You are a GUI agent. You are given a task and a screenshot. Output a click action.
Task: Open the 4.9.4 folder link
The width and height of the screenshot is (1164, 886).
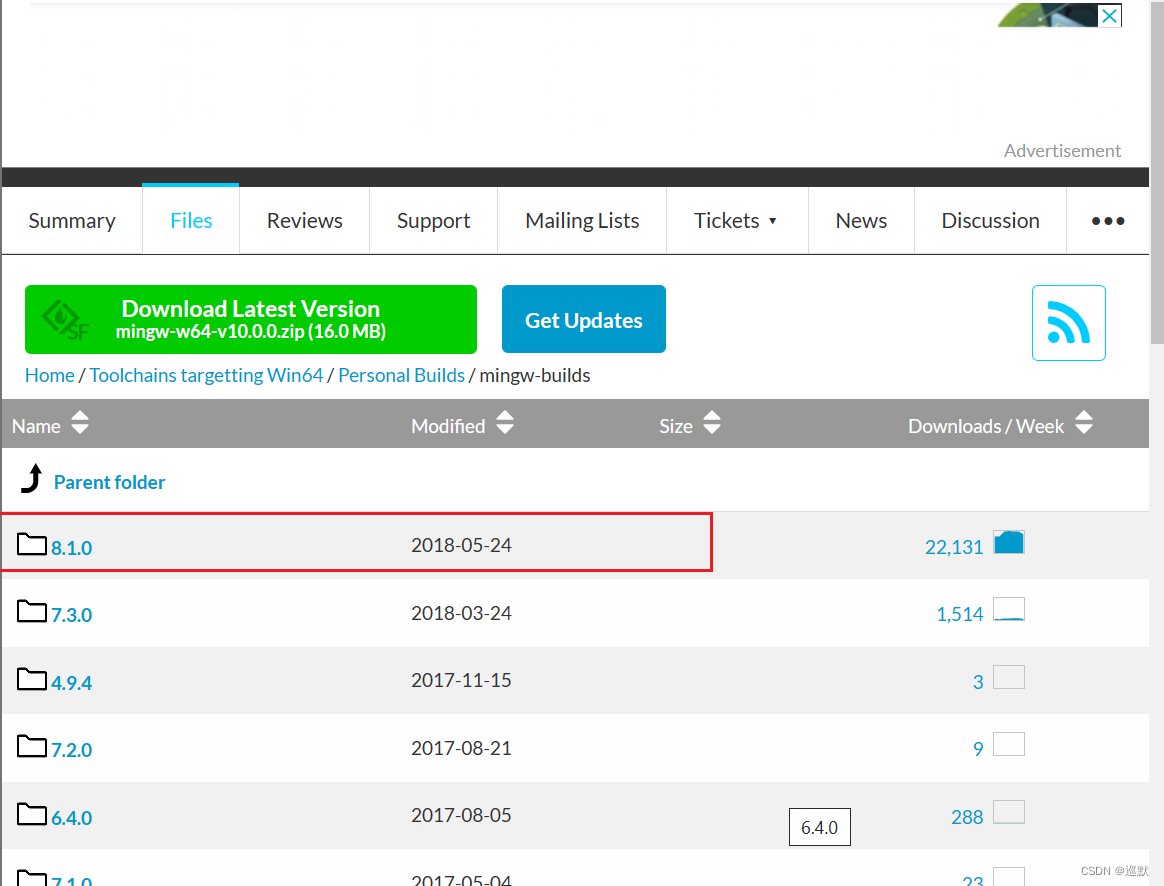click(x=71, y=683)
